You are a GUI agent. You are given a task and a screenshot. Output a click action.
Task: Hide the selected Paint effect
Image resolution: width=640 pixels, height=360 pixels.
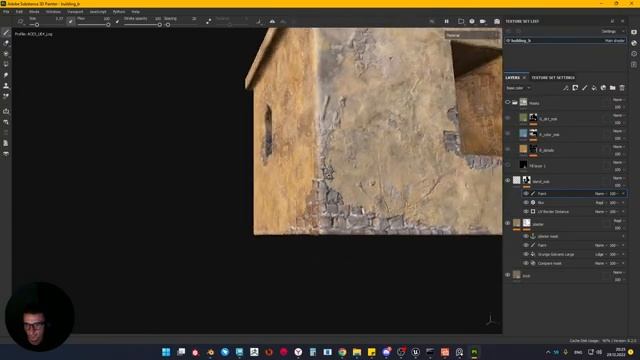pyautogui.click(x=526, y=193)
